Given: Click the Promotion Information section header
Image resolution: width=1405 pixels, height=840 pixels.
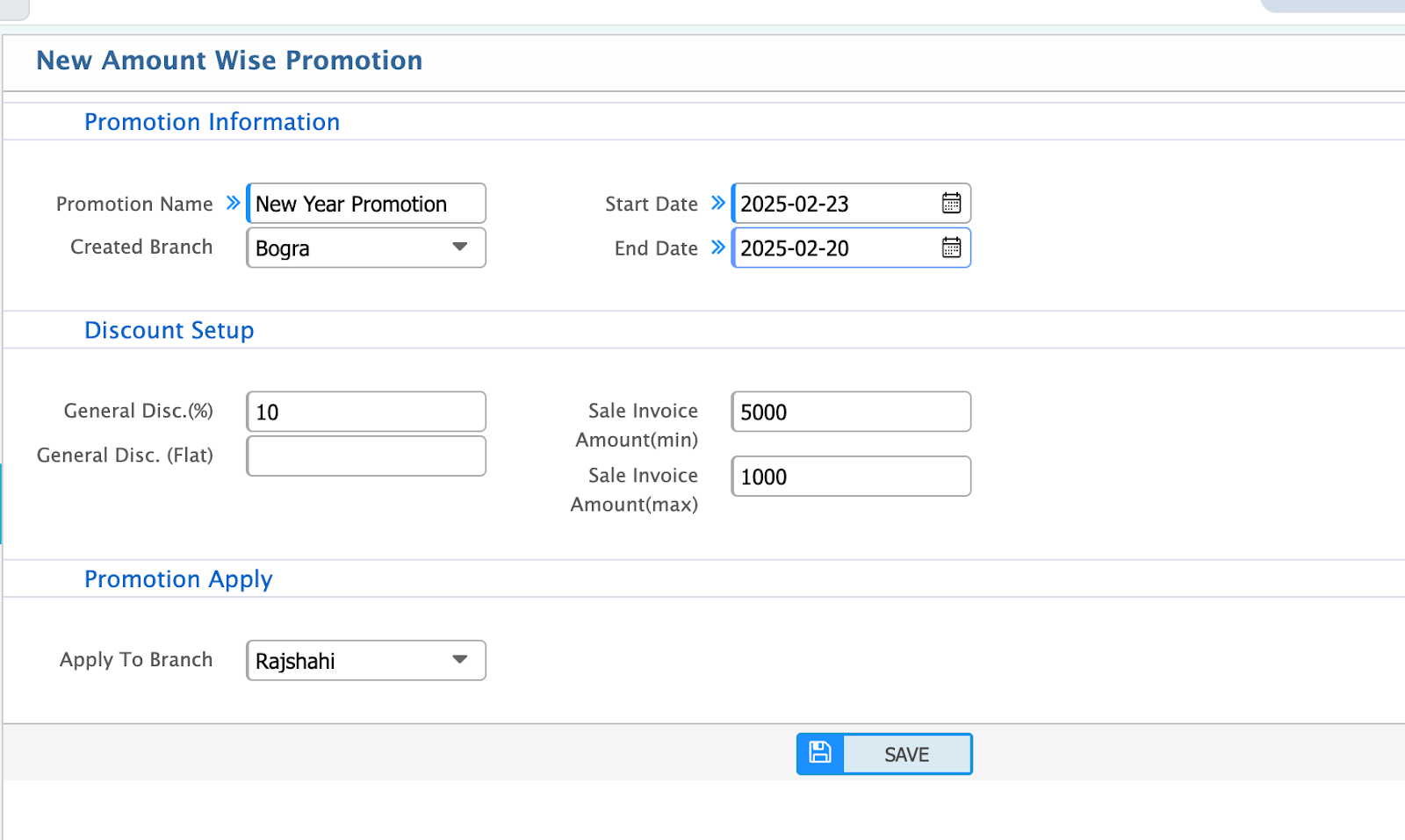Looking at the screenshot, I should pyautogui.click(x=212, y=121).
